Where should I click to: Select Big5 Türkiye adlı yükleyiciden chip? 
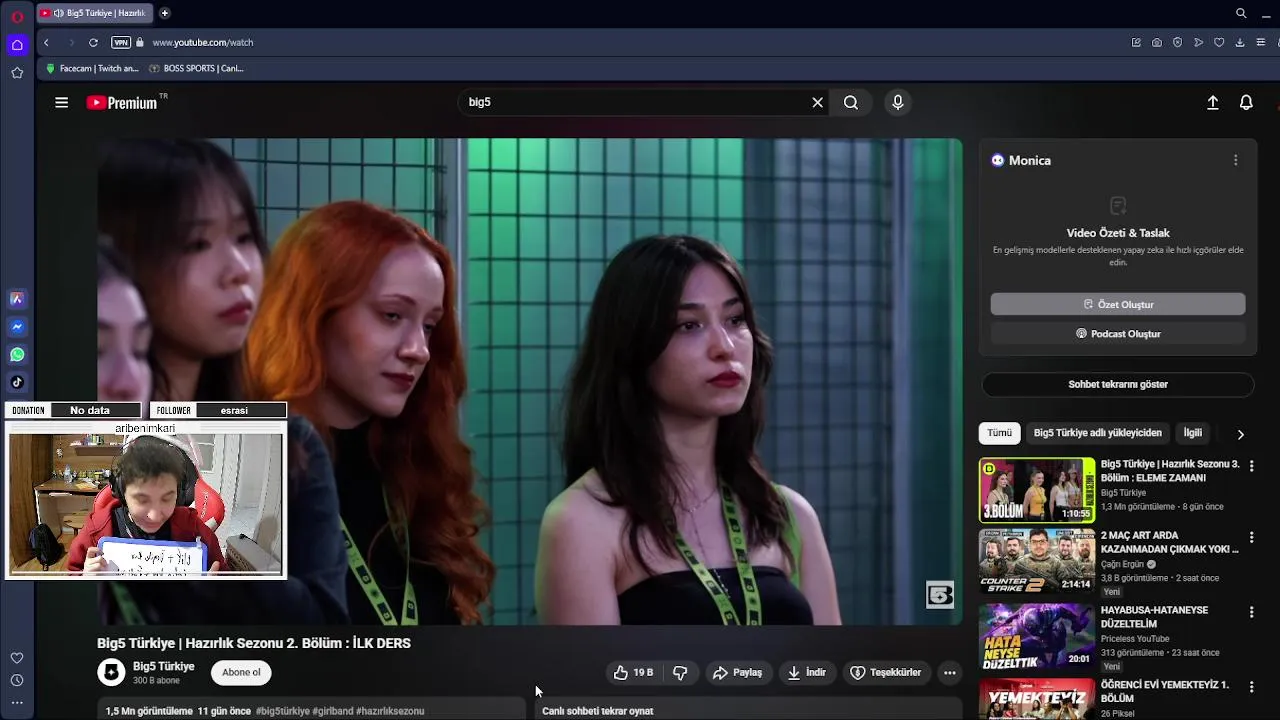pos(1098,433)
